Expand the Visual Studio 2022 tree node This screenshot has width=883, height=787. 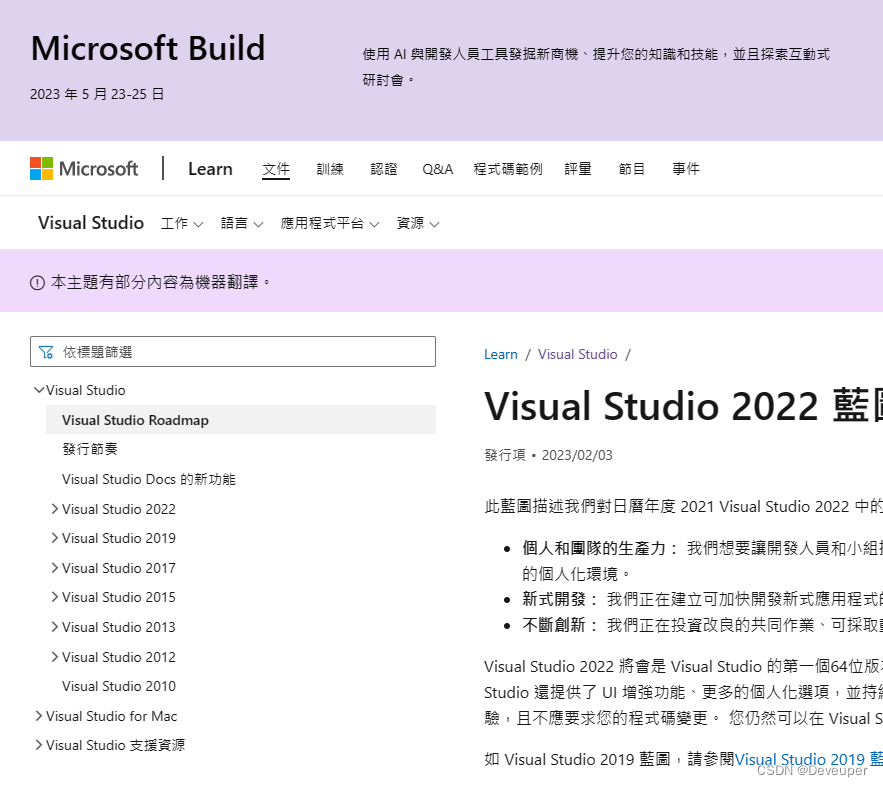pyautogui.click(x=55, y=509)
